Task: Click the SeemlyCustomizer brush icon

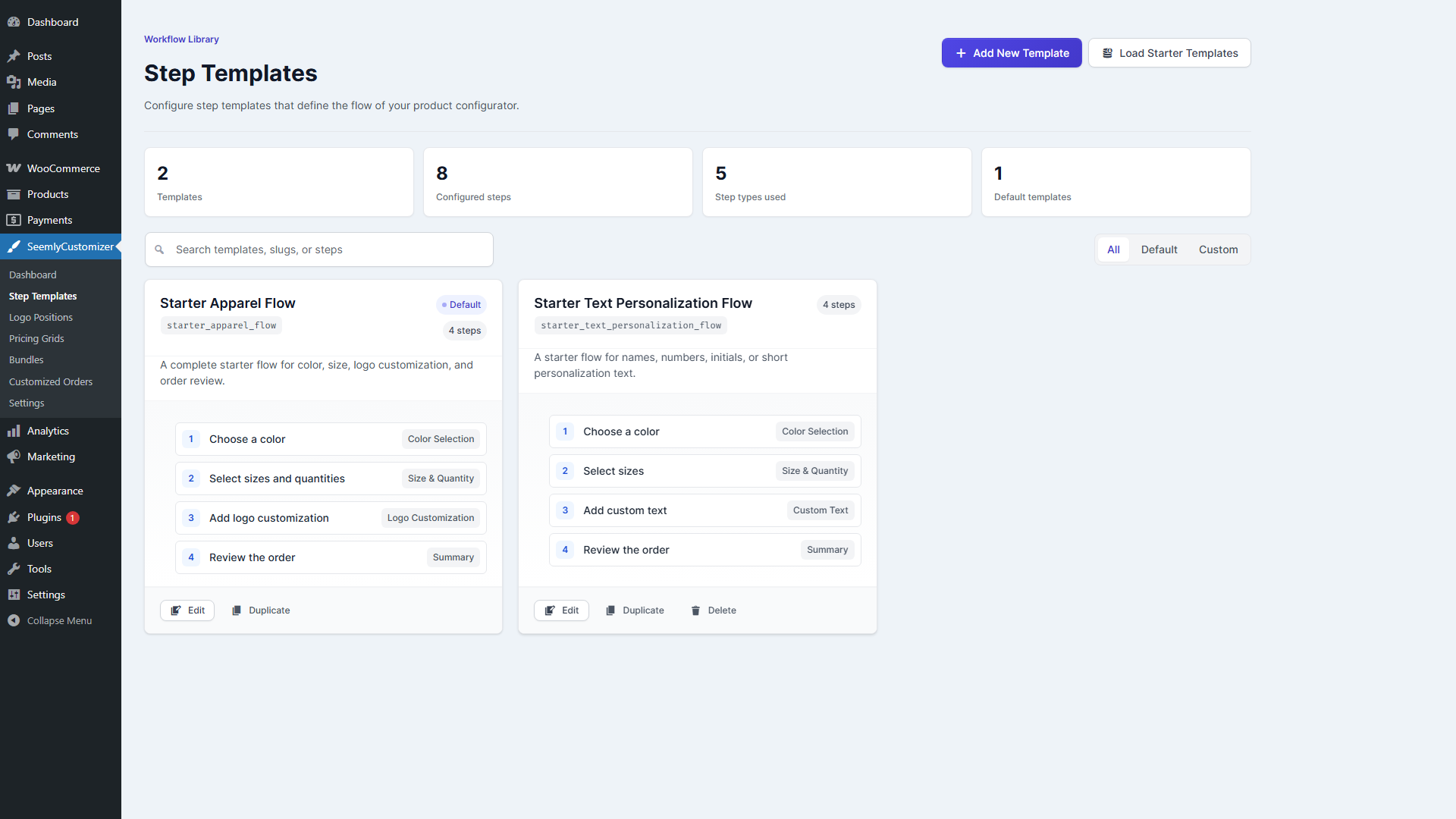Action: coord(14,246)
